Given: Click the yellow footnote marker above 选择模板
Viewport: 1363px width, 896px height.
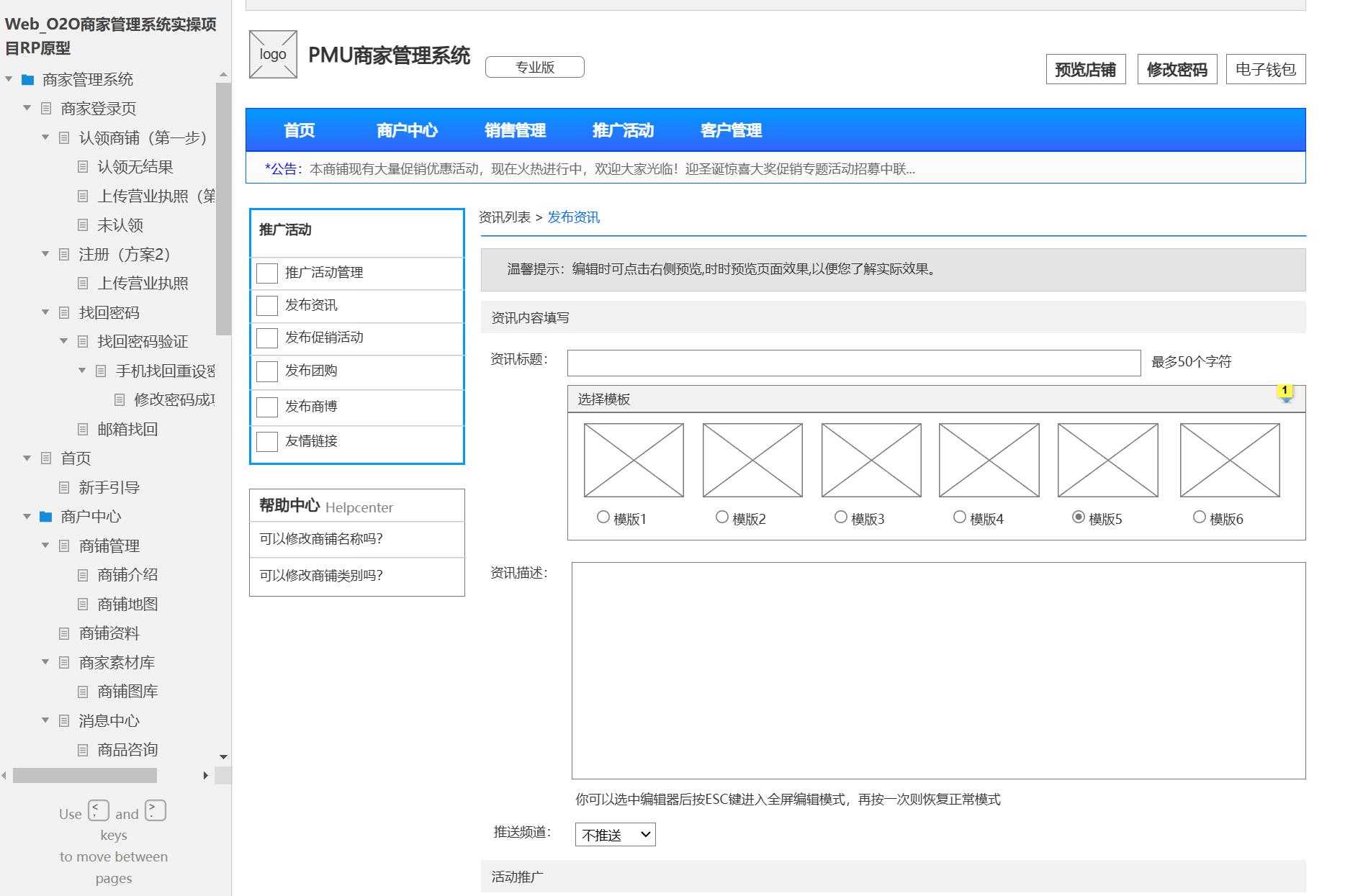Looking at the screenshot, I should pyautogui.click(x=1285, y=392).
